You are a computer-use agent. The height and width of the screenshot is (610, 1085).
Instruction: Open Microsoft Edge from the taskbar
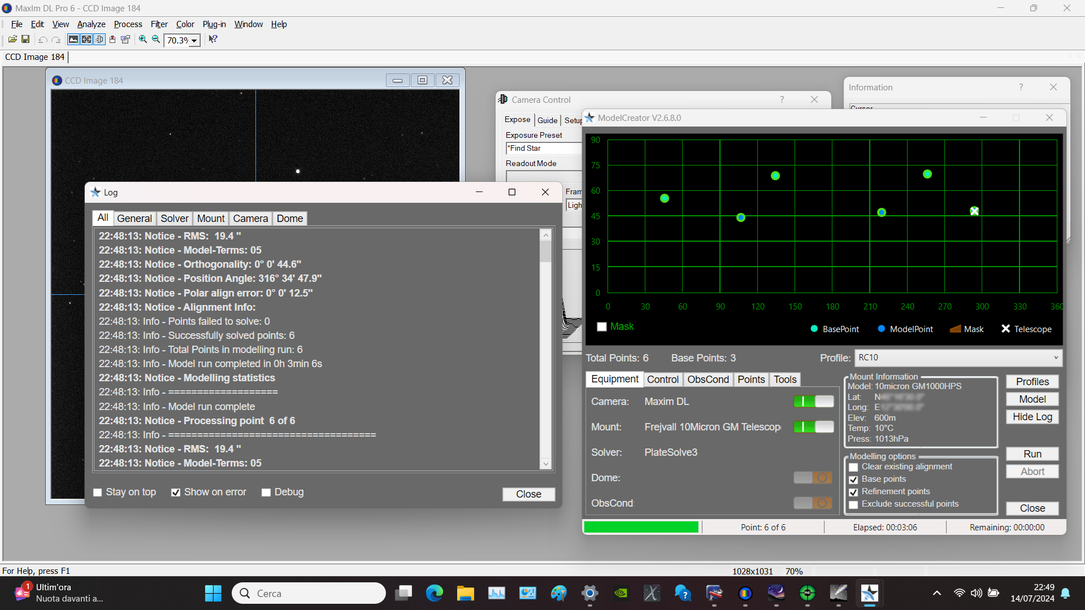pyautogui.click(x=434, y=593)
